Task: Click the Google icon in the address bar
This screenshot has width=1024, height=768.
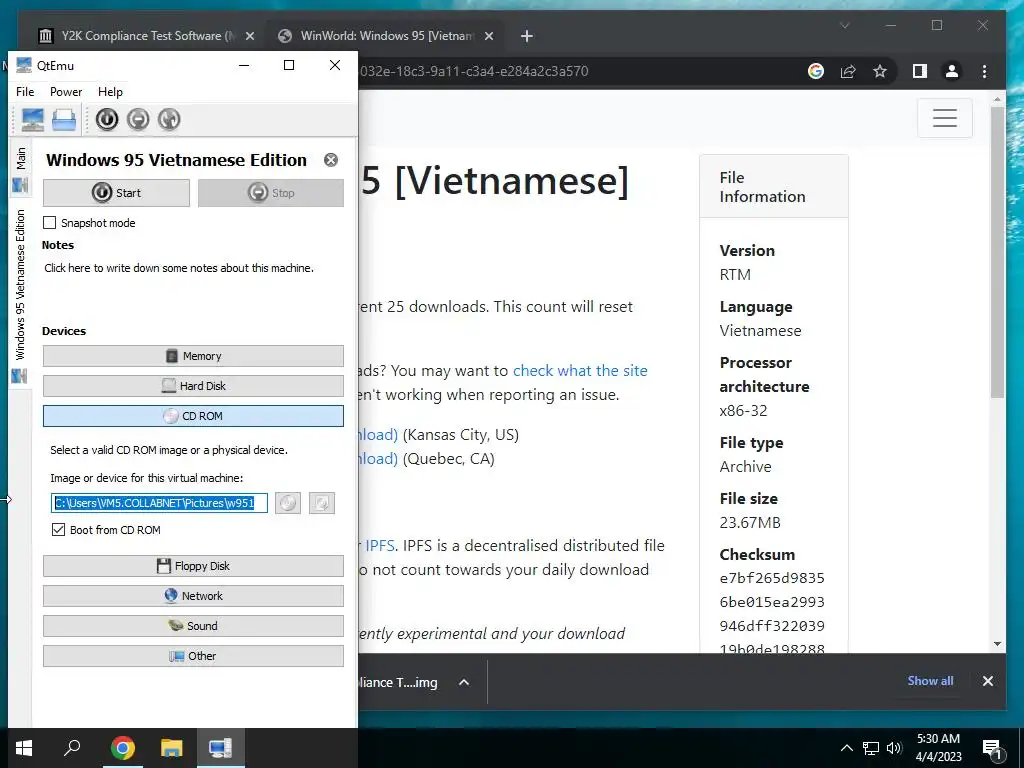Action: point(816,71)
